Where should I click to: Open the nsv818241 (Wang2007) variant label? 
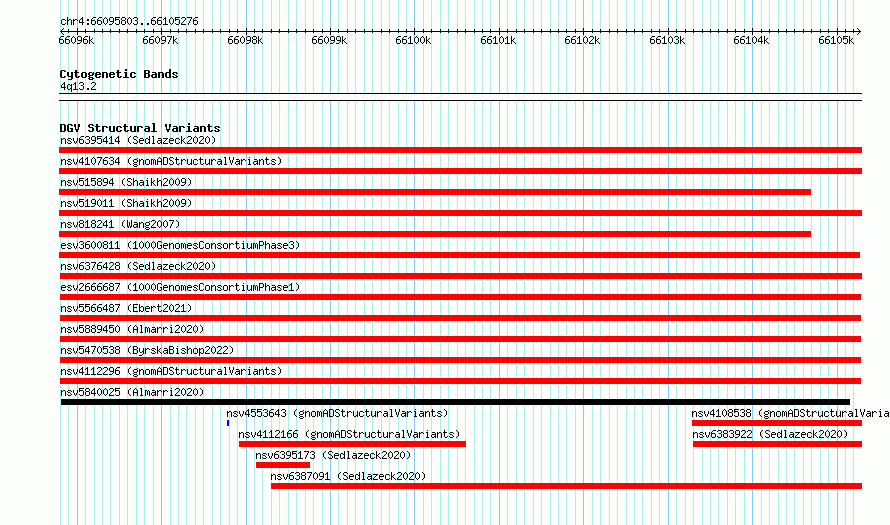coord(120,224)
